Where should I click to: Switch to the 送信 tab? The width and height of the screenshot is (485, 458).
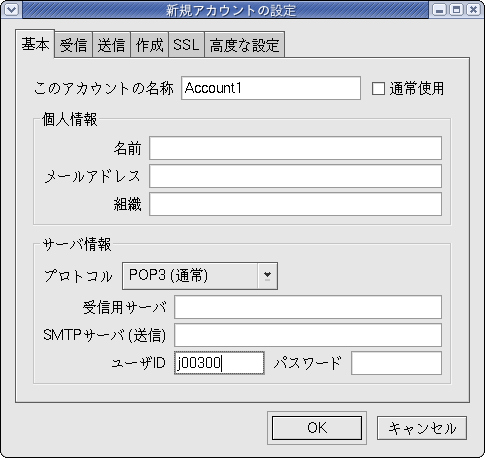tap(111, 45)
